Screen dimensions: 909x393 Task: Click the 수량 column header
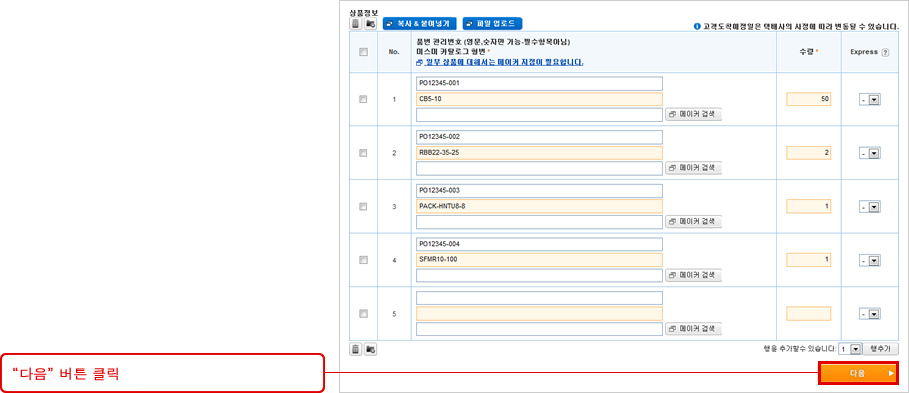pyautogui.click(x=808, y=52)
